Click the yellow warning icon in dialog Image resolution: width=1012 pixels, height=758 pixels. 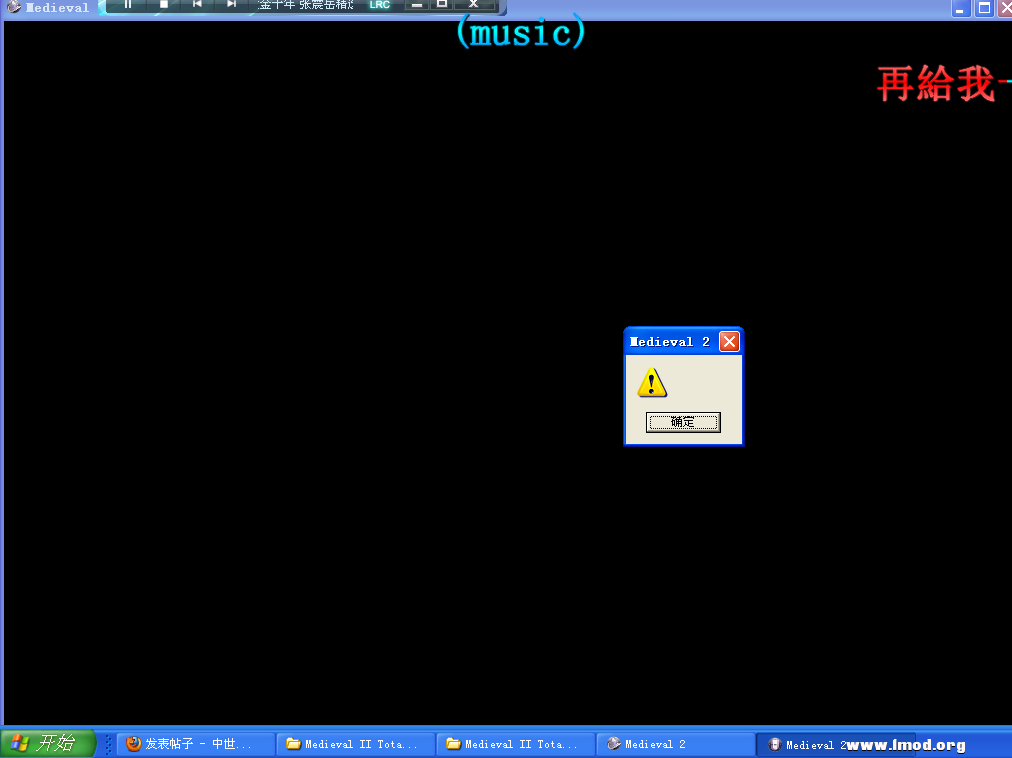[652, 382]
